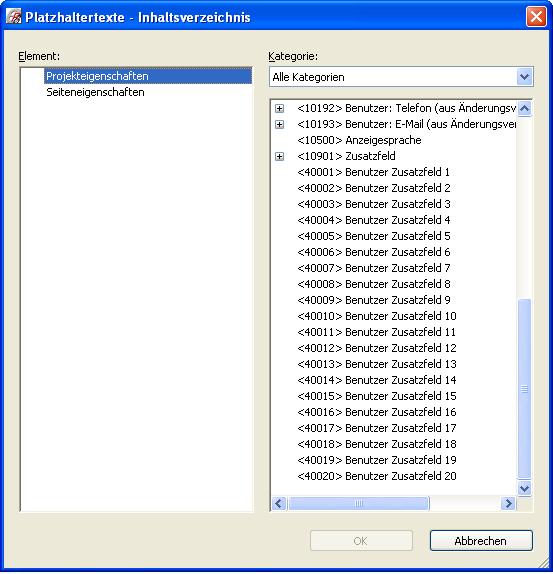The height and width of the screenshot is (574, 553).
Task: Select <40010> Benutzer Zusatzfeld 10
Action: point(377,316)
